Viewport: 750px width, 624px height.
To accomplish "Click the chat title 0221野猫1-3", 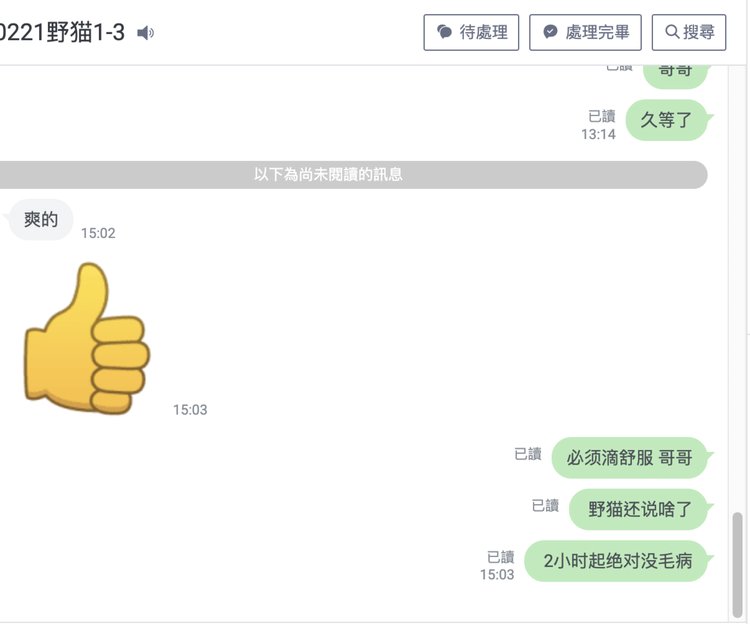I will pyautogui.click(x=62, y=33).
